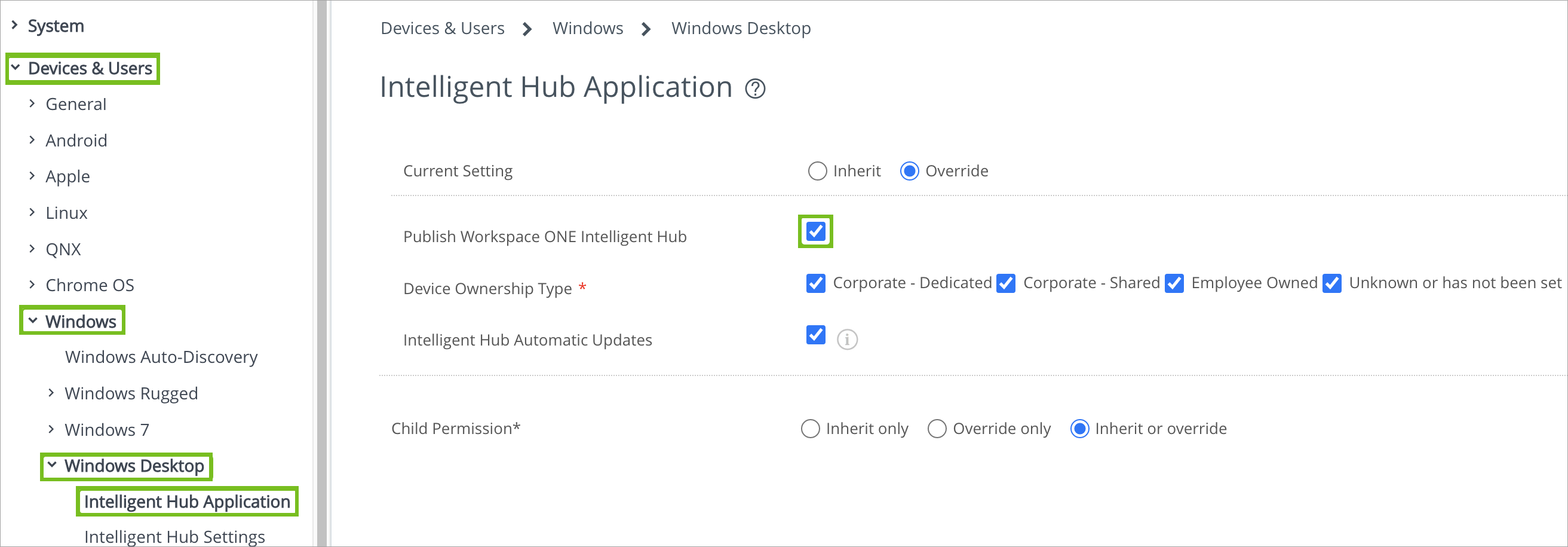Select the Inherit radio button
1568x547 pixels.
[x=817, y=171]
